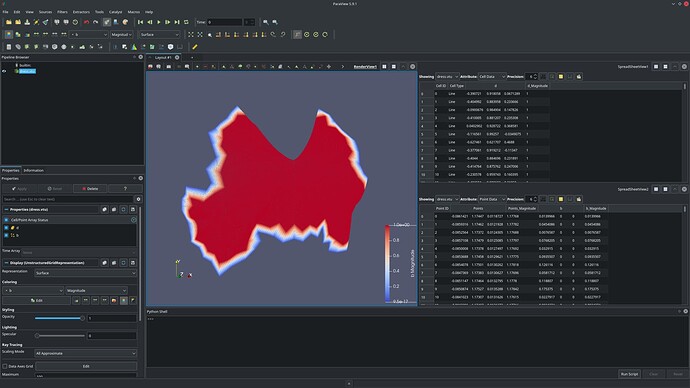Click the capture screenshot icon in RenderView toolbar
The width and height of the screenshot is (690, 388).
[169, 67]
